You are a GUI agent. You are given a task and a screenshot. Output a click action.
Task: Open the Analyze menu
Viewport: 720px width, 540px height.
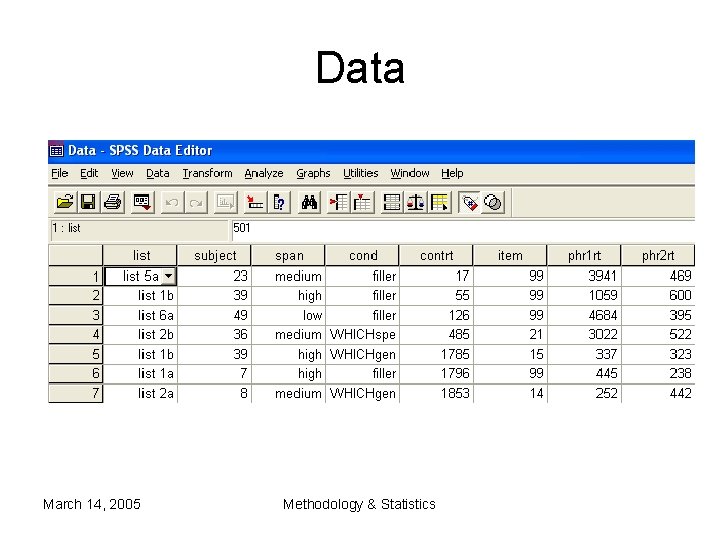point(264,173)
